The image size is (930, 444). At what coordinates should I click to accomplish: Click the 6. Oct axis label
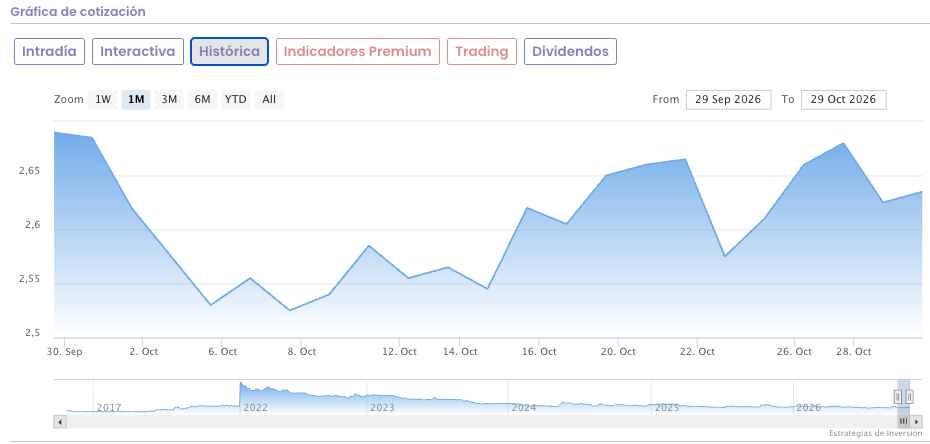coord(222,352)
